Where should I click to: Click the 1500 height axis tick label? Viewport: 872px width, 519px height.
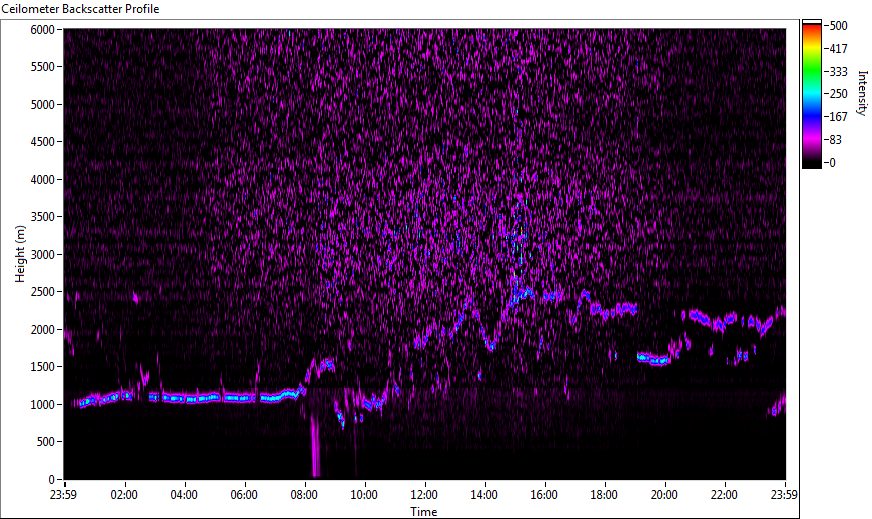(x=42, y=367)
